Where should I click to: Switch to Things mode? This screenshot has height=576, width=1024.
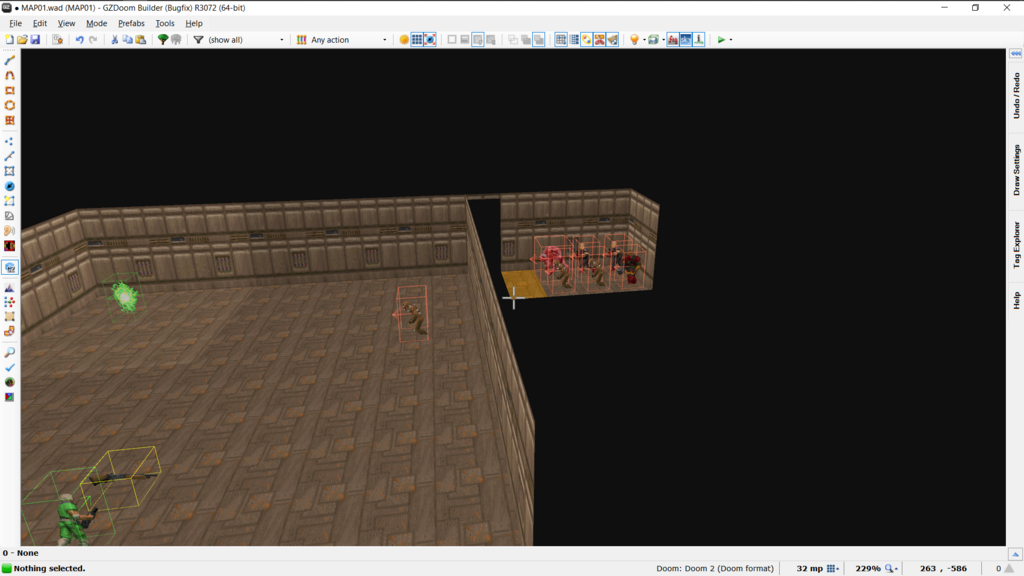(9, 186)
